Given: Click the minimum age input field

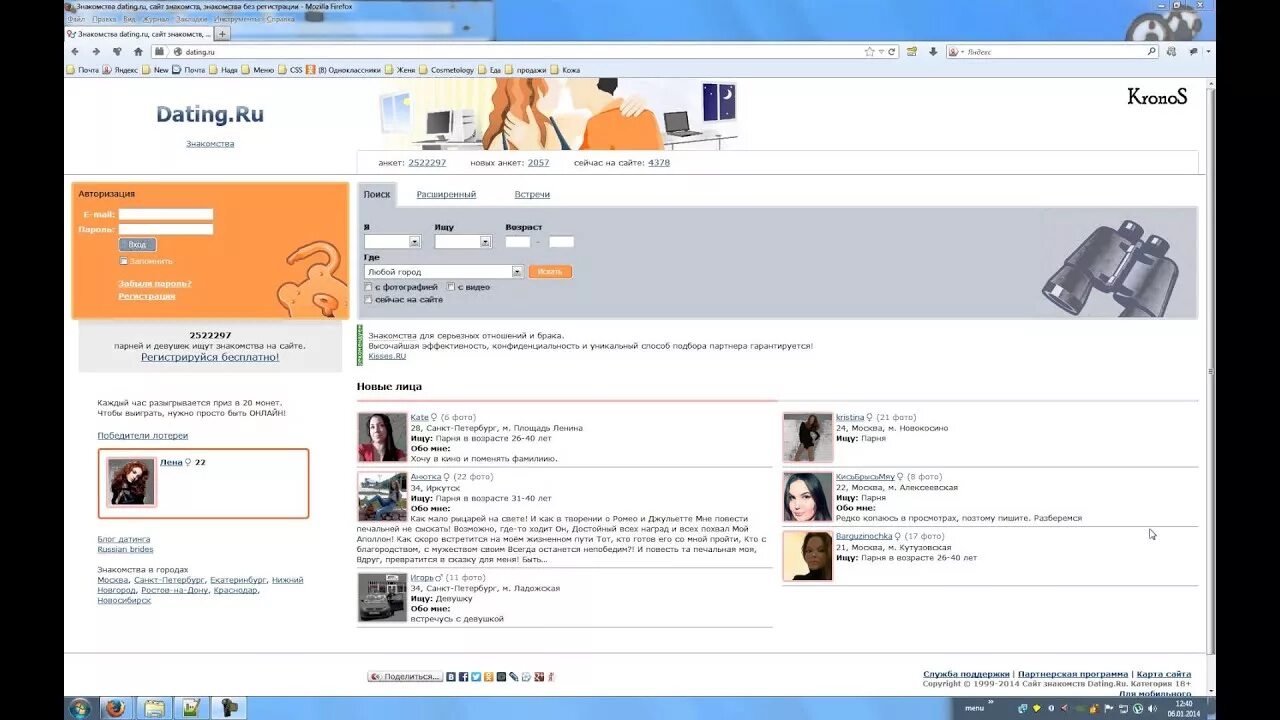Looking at the screenshot, I should tap(518, 241).
